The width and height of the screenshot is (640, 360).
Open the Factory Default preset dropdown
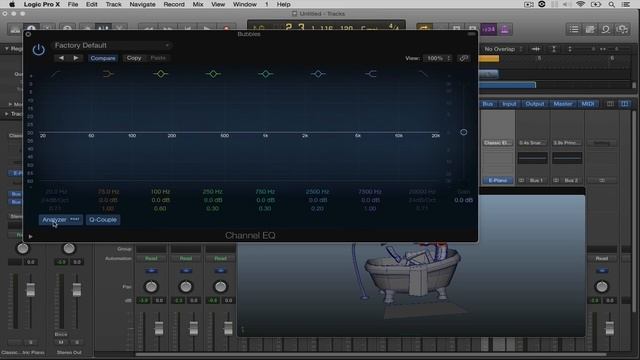(112, 45)
